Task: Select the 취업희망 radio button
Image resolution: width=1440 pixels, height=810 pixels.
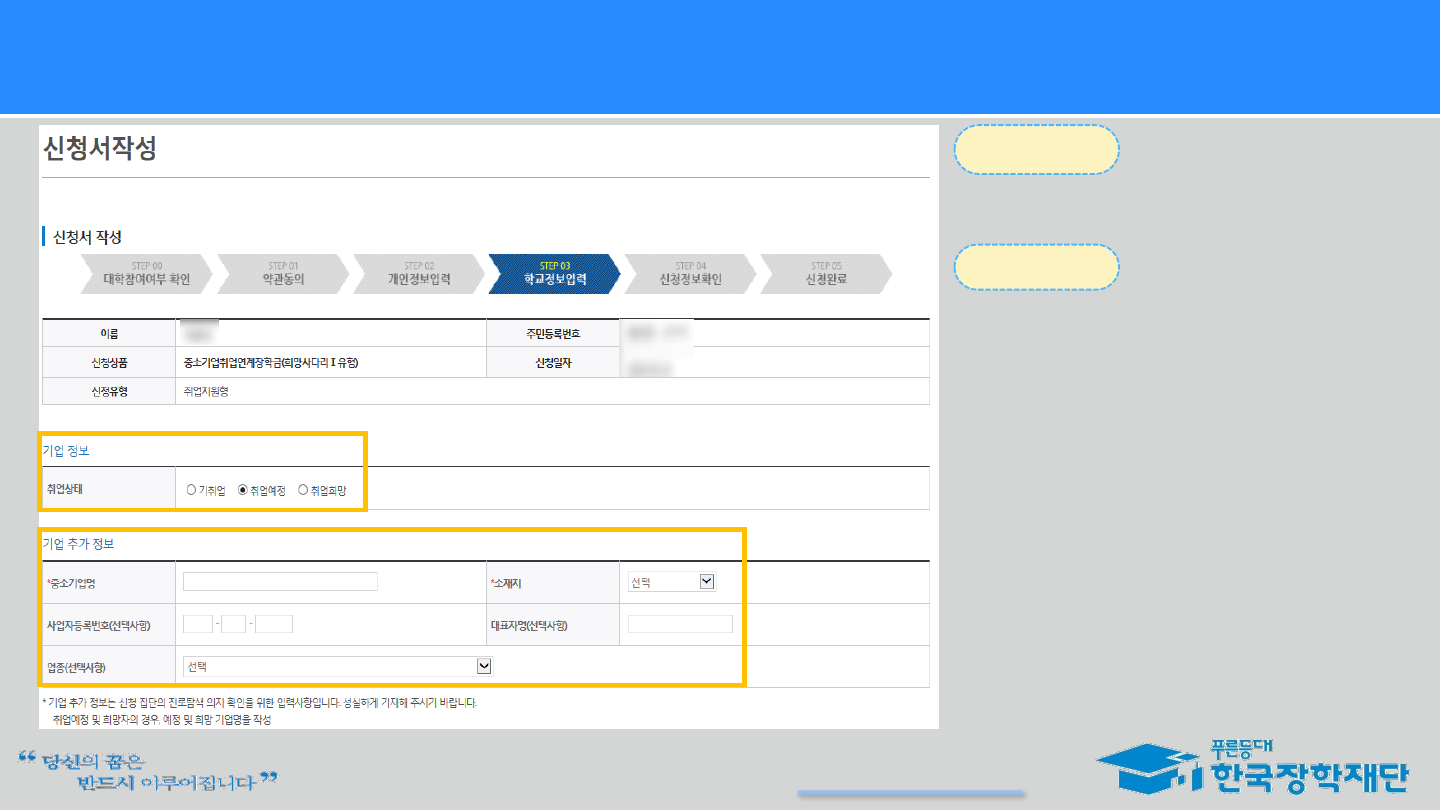Action: 303,490
